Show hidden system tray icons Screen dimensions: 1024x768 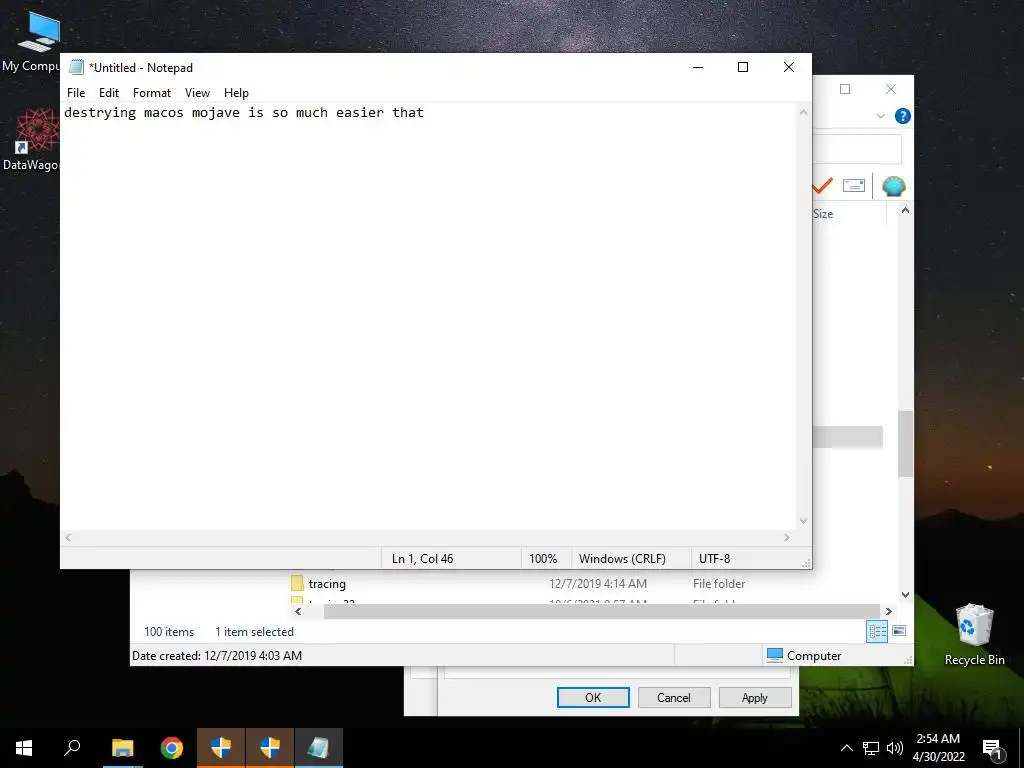846,748
